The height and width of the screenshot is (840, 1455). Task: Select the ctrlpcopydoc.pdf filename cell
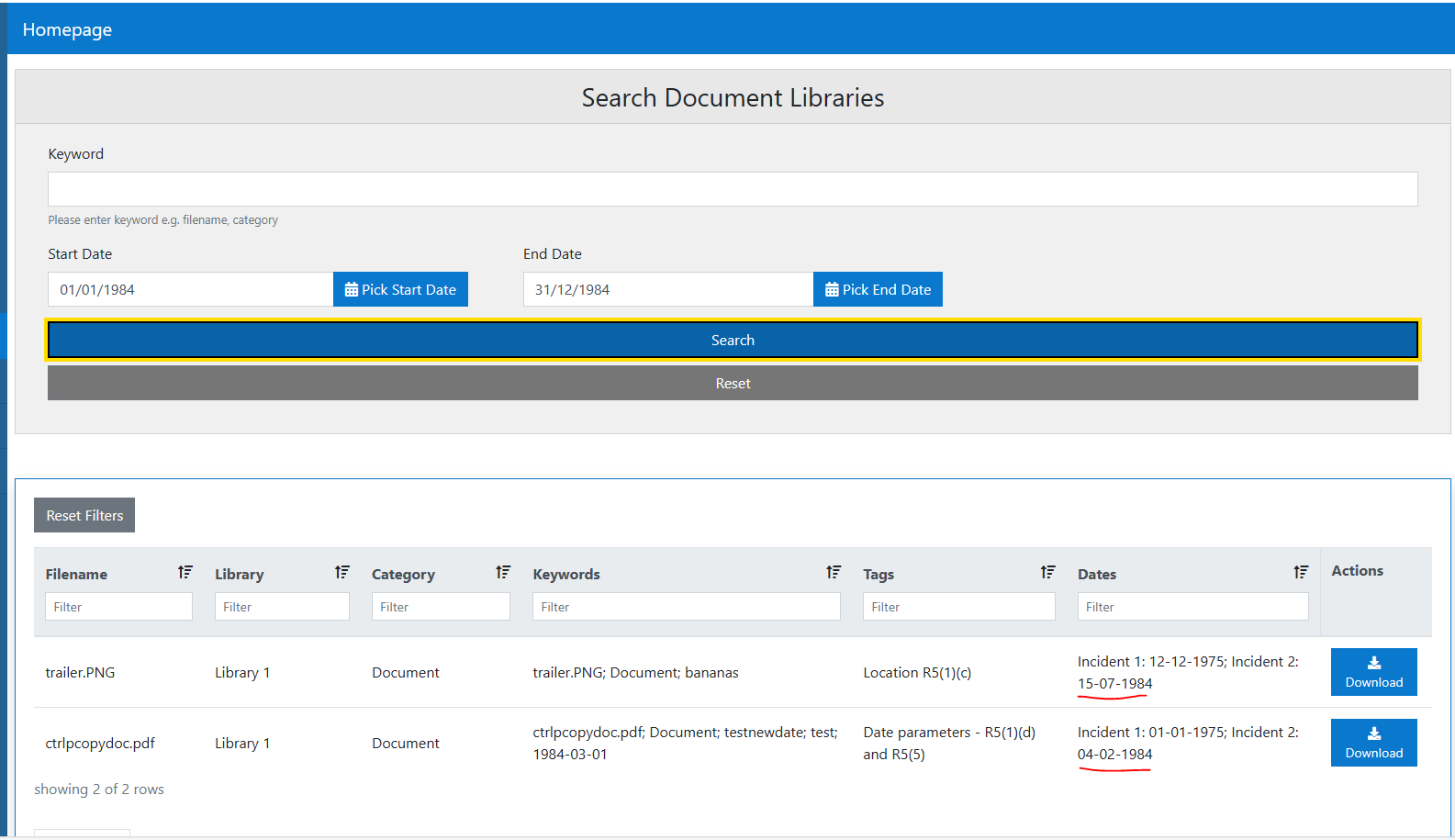(100, 744)
